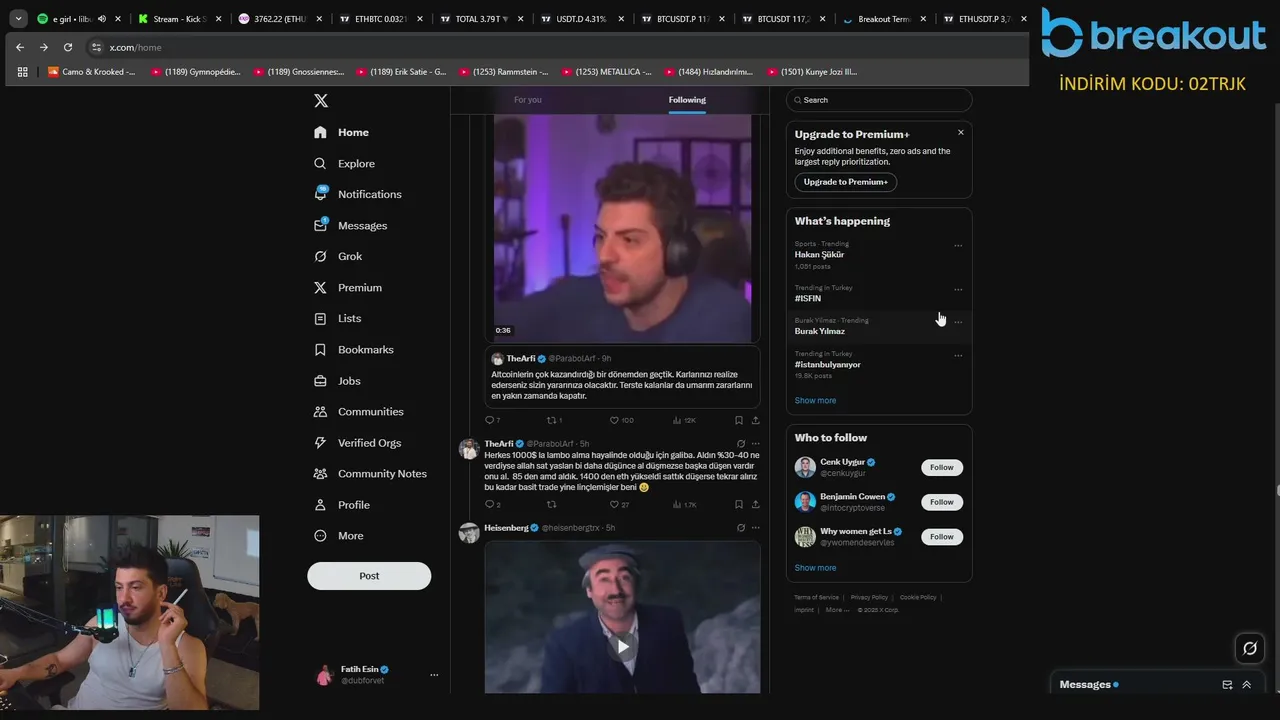Image resolution: width=1280 pixels, height=720 pixels.
Task: Follow Why women get Ls
Action: pos(942,537)
